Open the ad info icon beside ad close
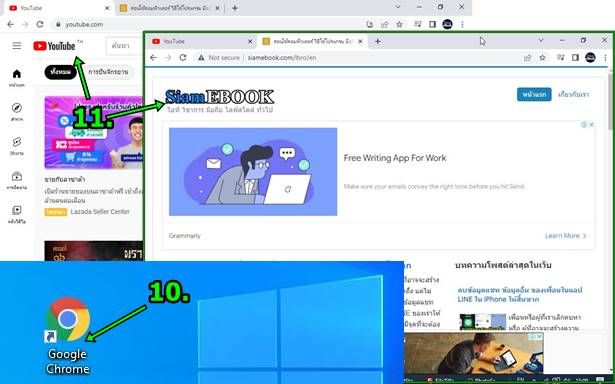This screenshot has width=615, height=384. [x=584, y=125]
